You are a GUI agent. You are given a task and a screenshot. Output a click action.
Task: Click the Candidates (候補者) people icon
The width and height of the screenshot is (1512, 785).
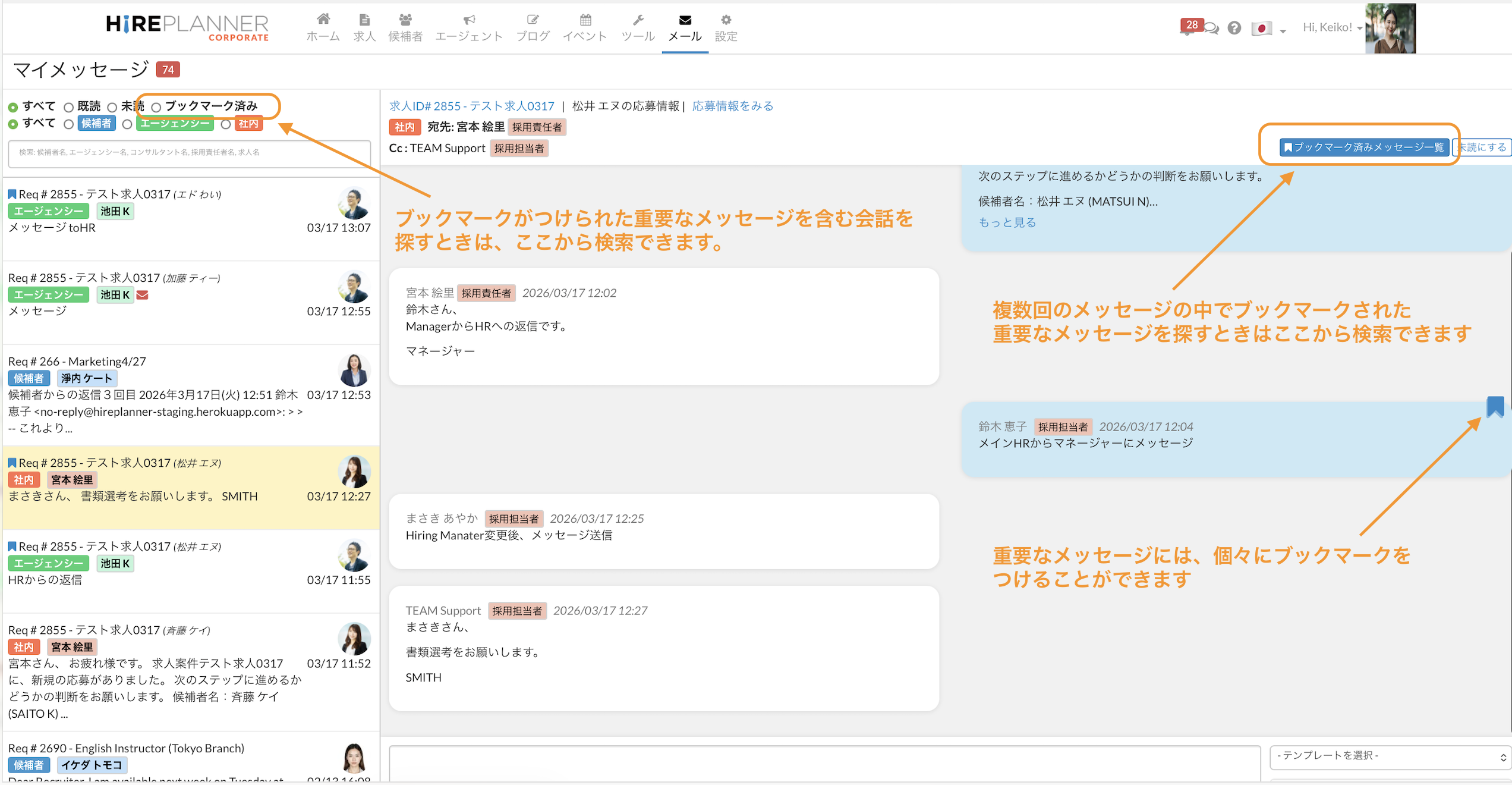pos(405,20)
